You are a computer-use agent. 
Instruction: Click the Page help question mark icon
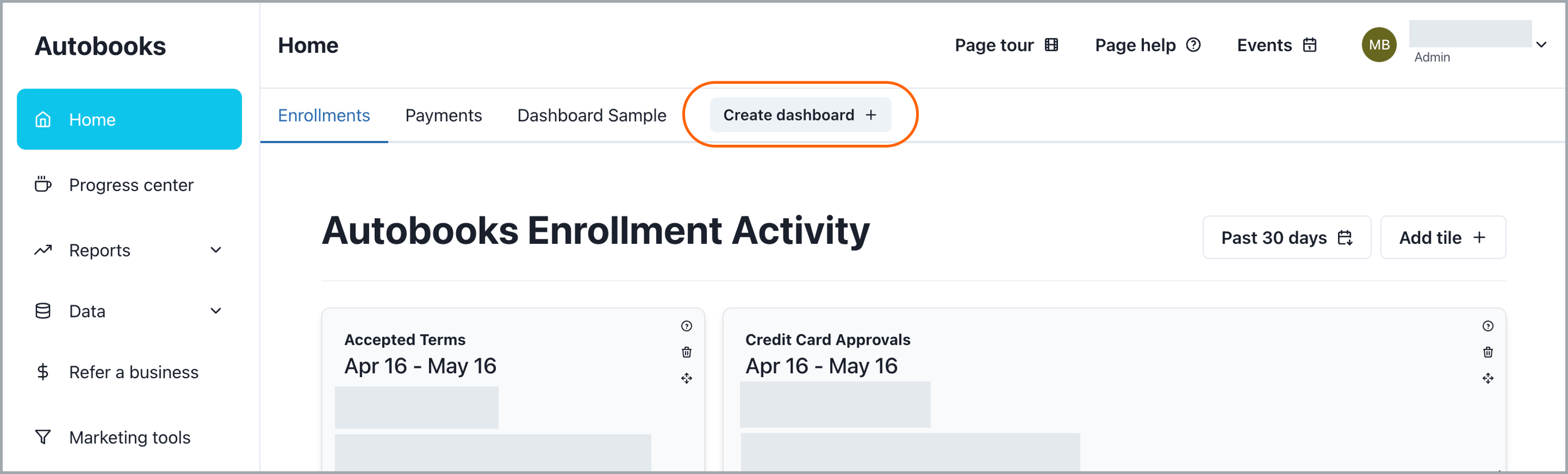(x=1194, y=45)
